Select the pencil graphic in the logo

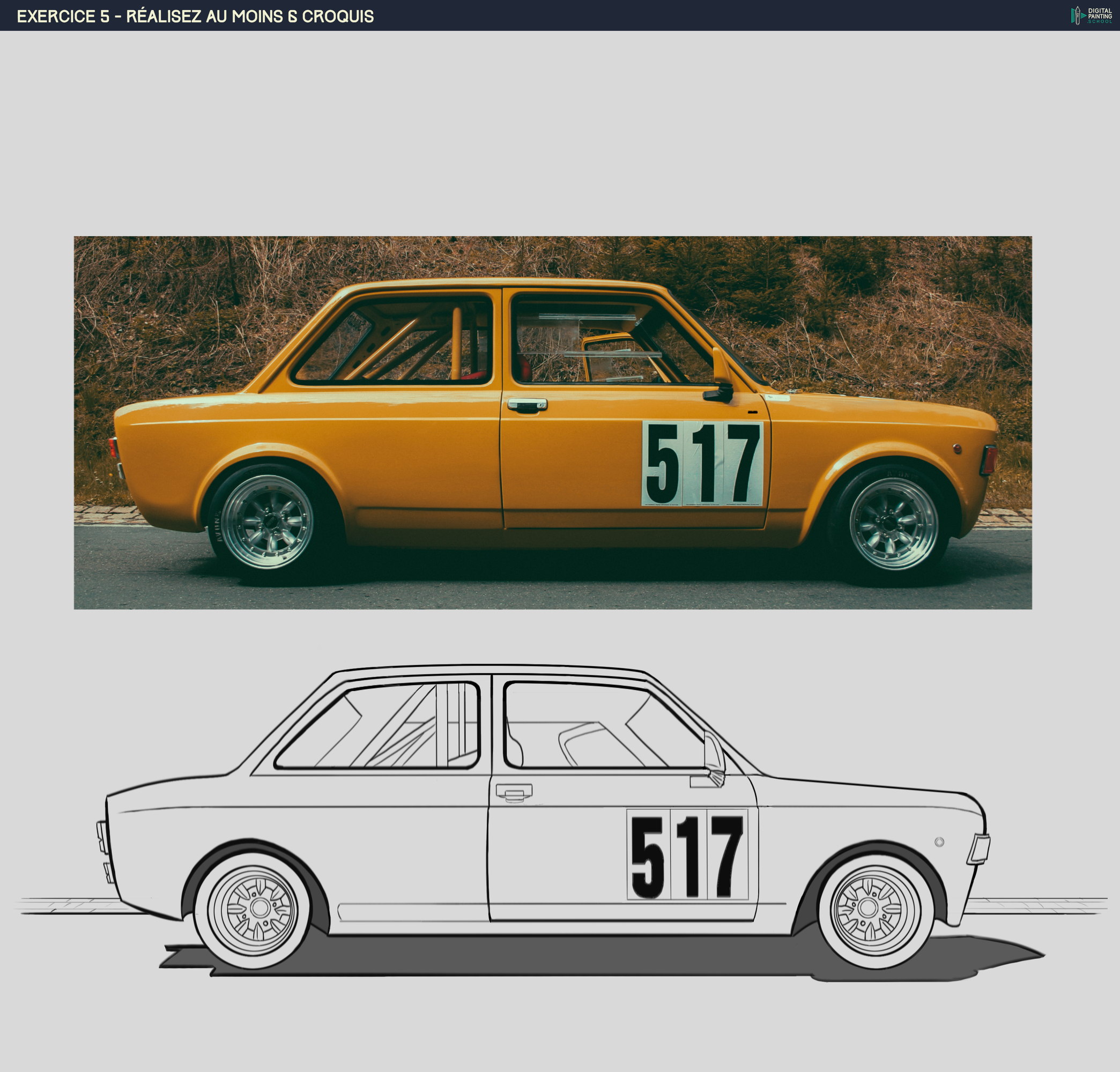click(1078, 15)
